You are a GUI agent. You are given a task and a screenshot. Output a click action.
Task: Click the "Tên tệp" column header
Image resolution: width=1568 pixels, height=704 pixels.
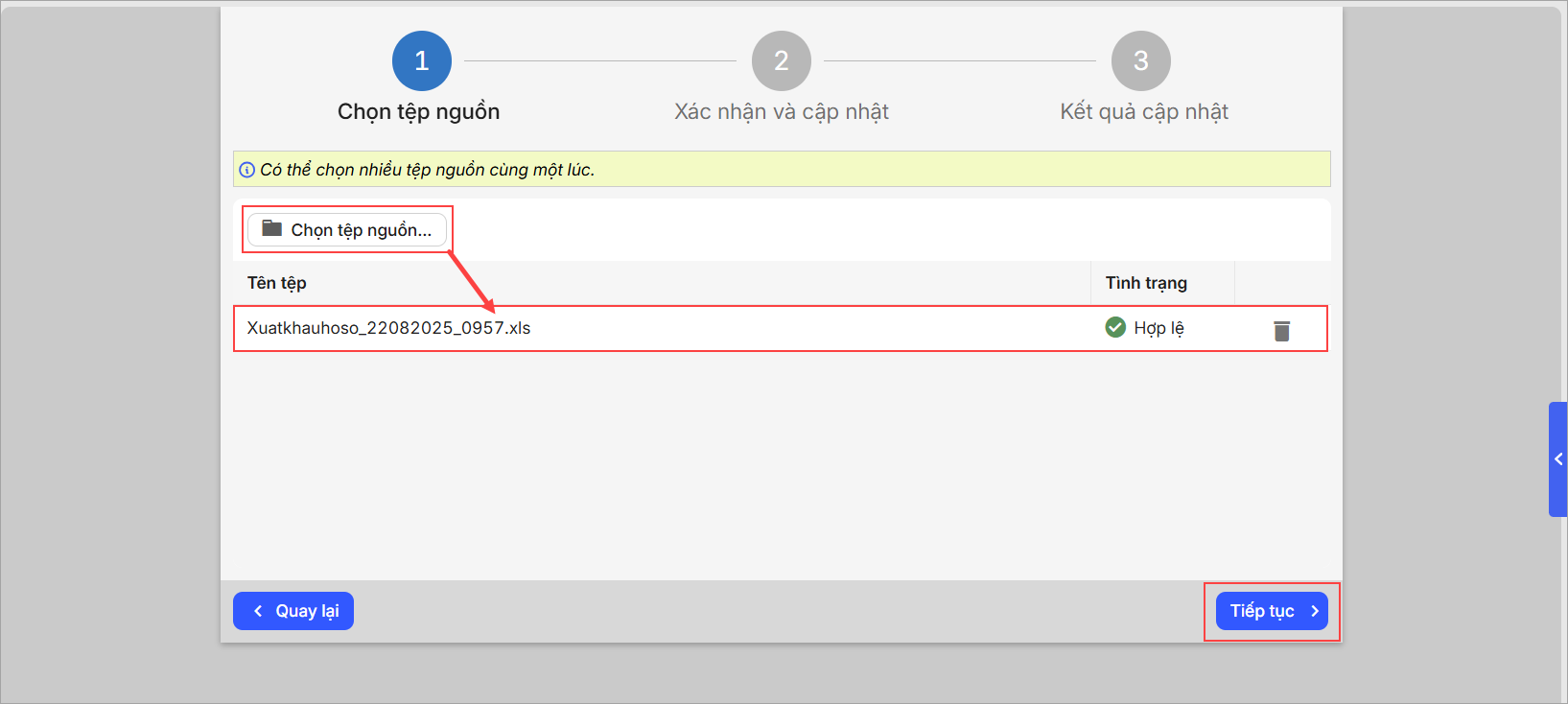[x=277, y=283]
